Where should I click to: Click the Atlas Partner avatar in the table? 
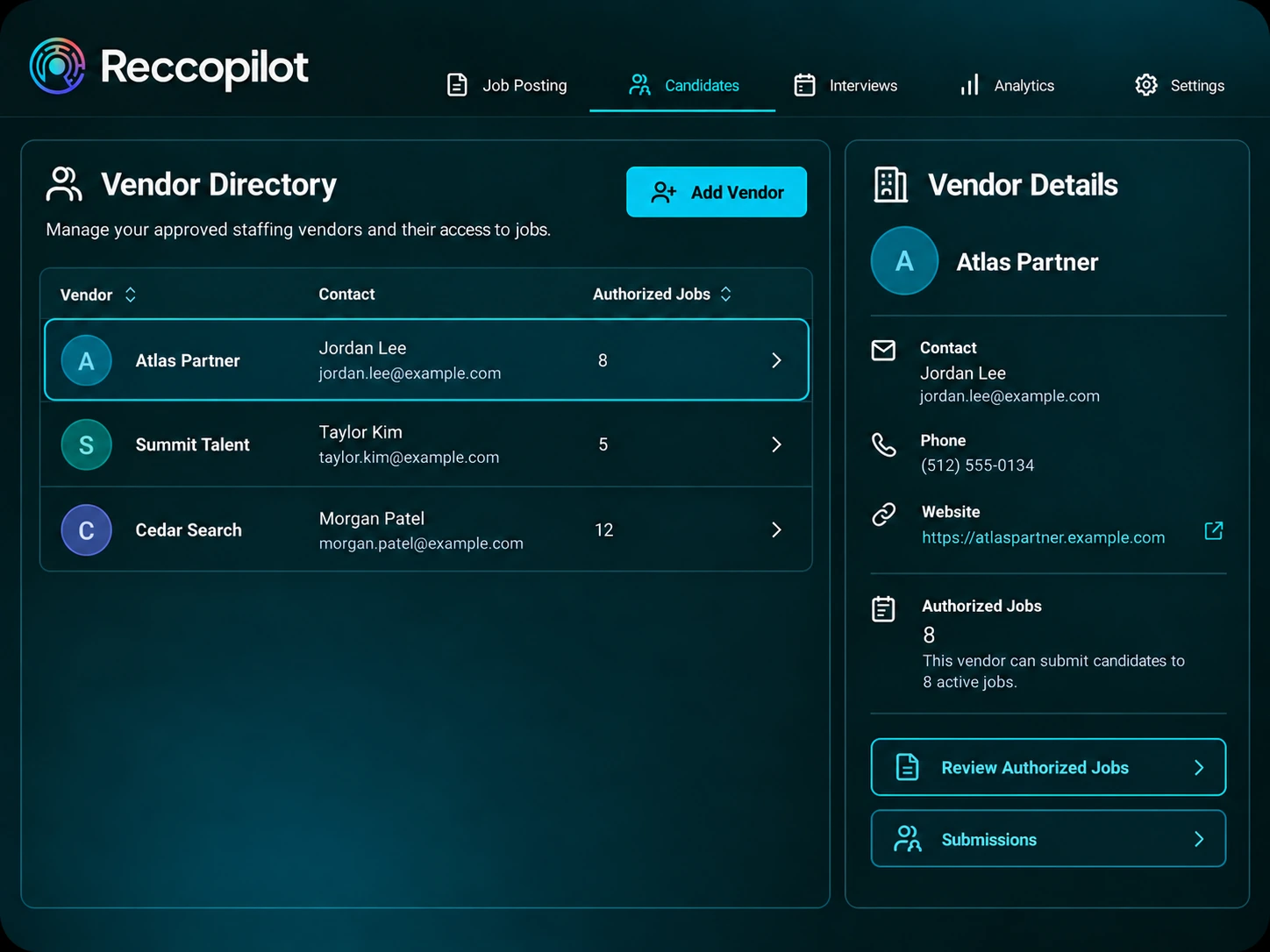pos(86,360)
